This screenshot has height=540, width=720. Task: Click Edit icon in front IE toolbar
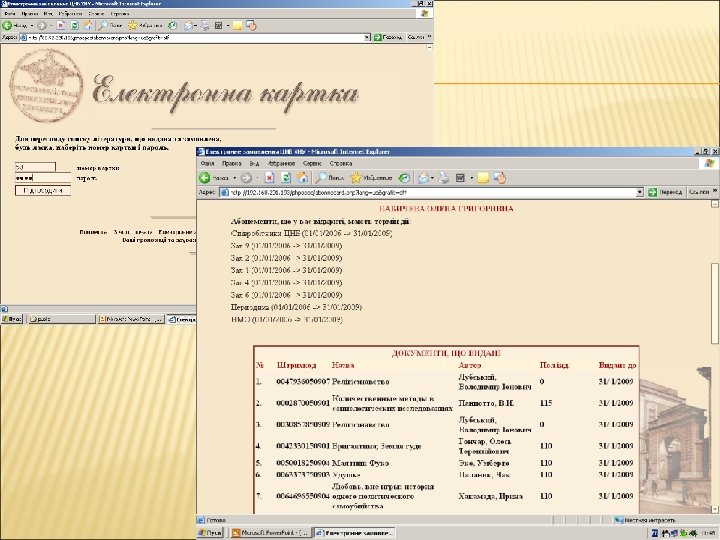(x=460, y=178)
